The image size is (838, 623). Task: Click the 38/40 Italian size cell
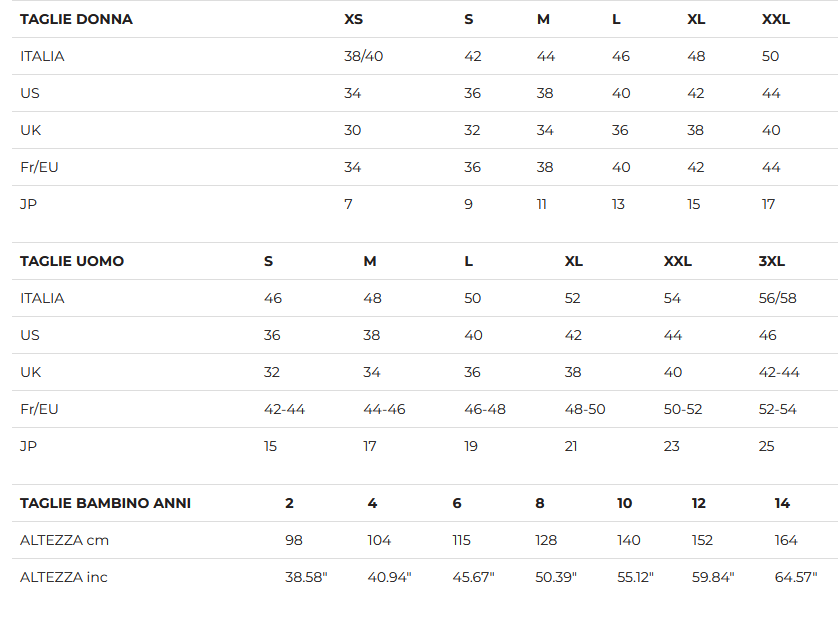point(363,56)
